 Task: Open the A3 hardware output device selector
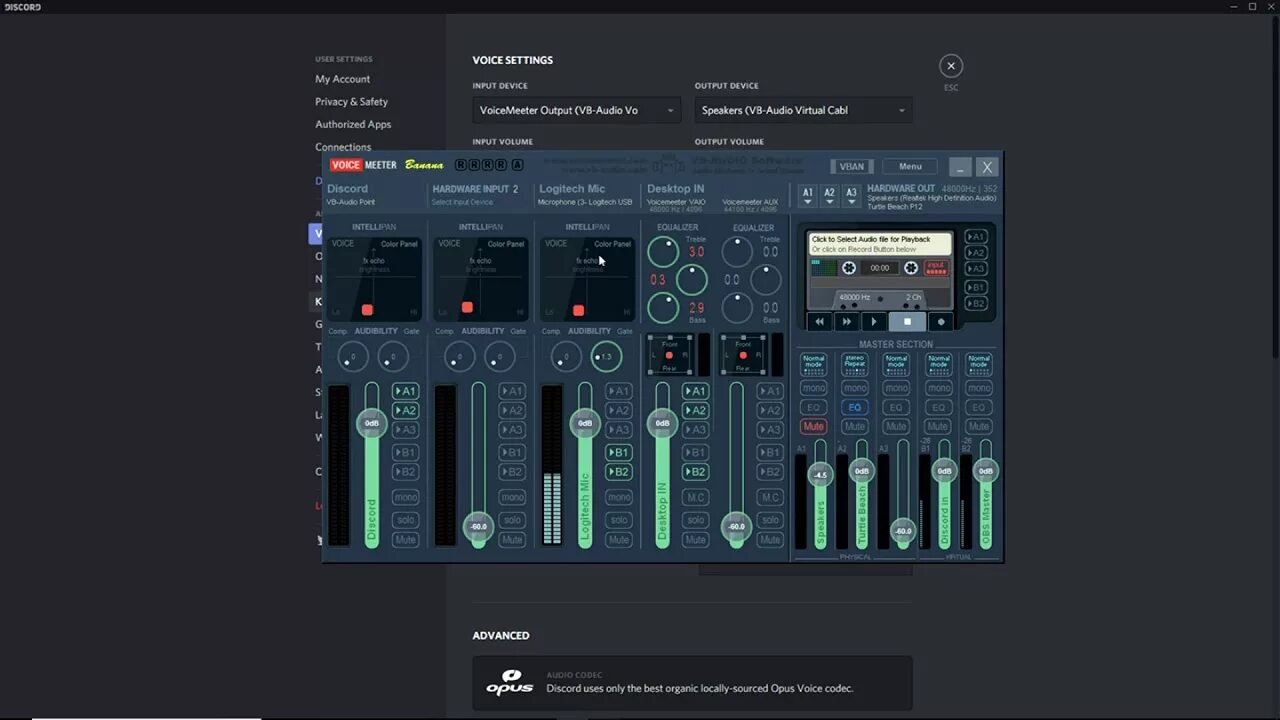(x=852, y=195)
